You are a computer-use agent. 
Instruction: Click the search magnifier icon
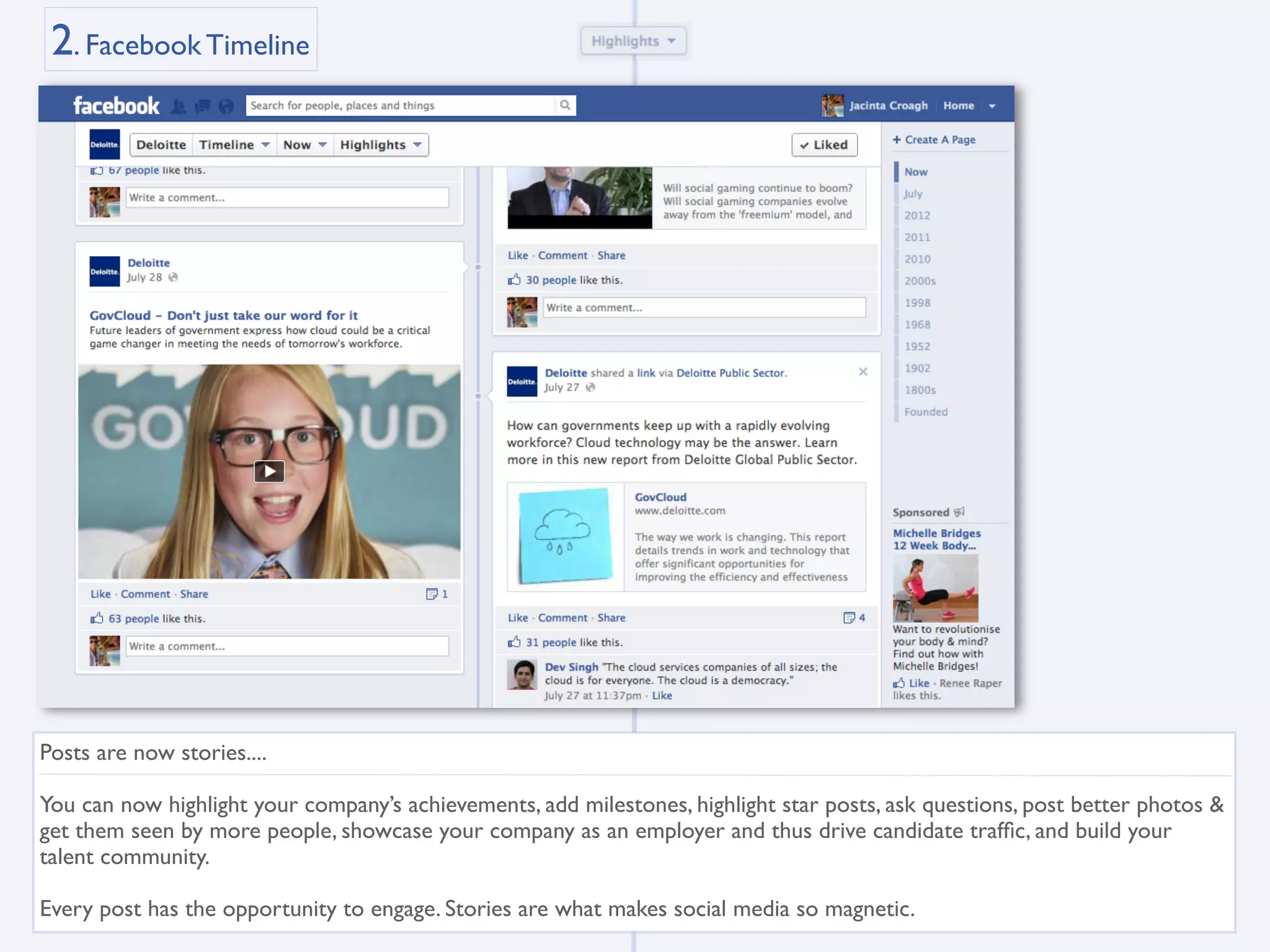(x=565, y=105)
